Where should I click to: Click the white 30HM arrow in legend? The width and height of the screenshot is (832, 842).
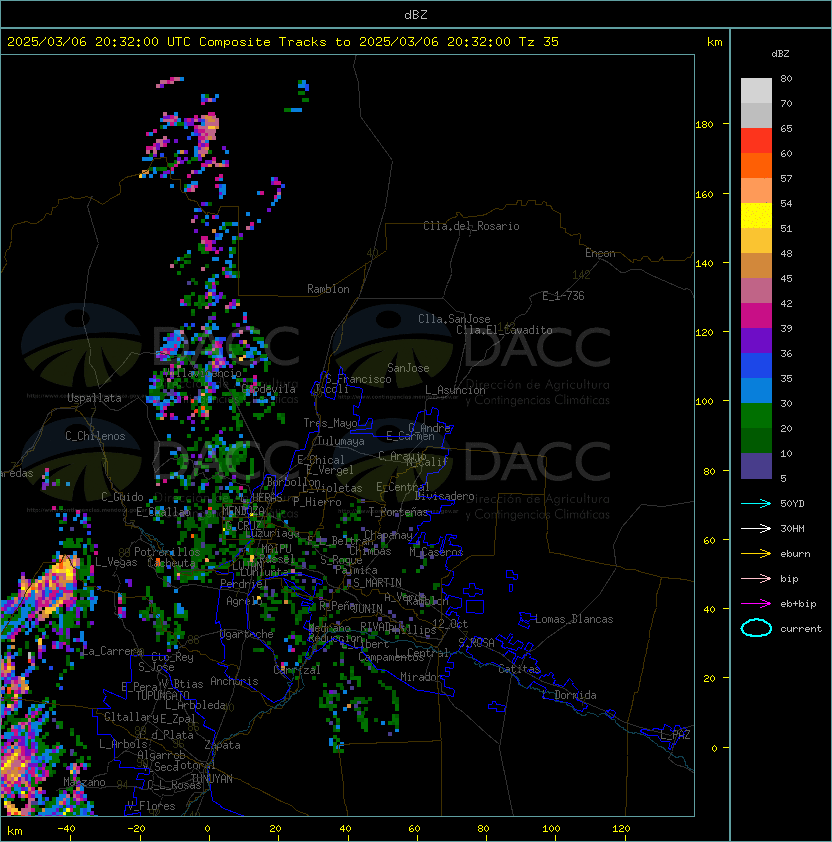(756, 528)
